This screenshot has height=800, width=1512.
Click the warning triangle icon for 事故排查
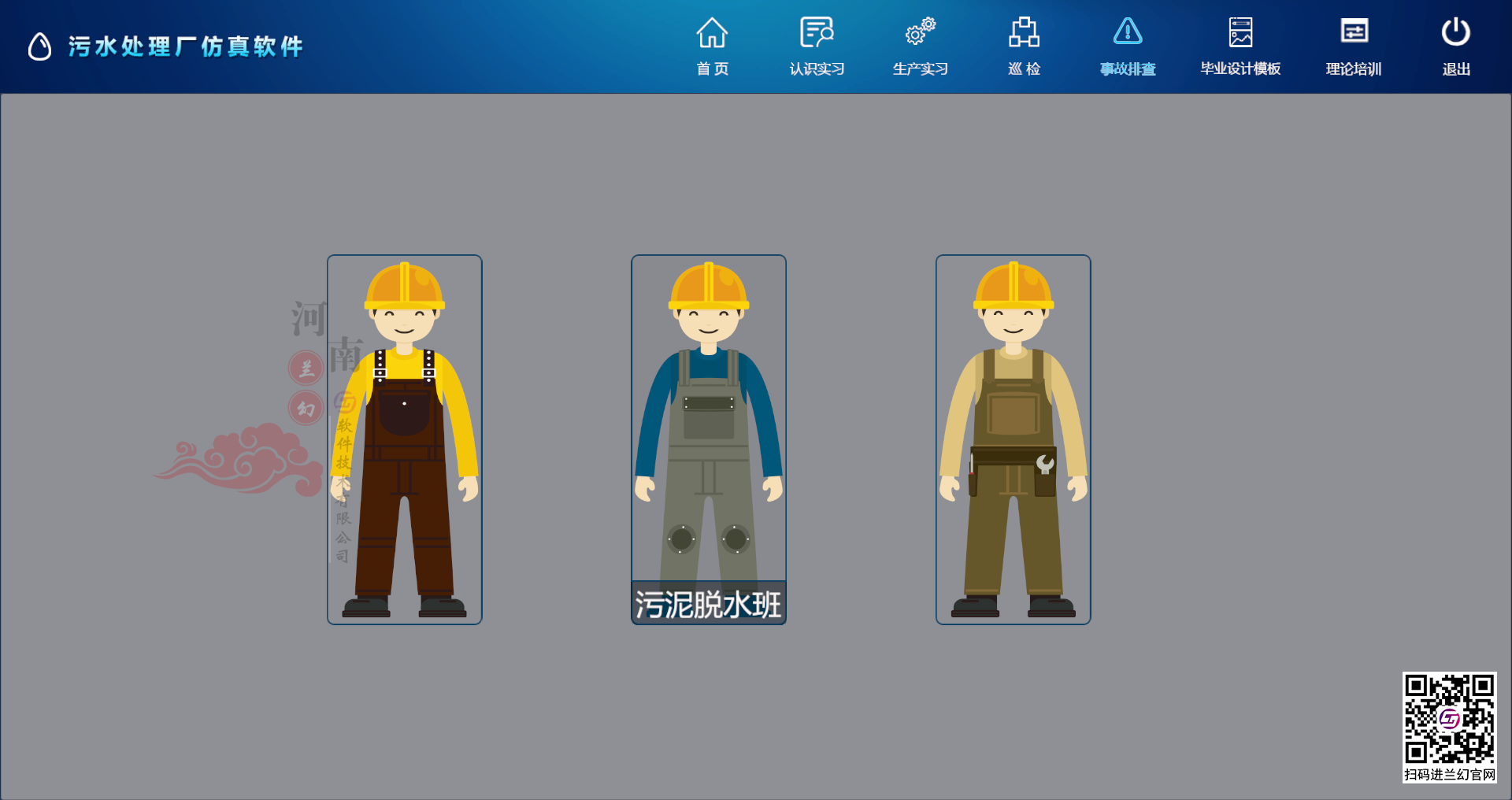tap(1128, 32)
